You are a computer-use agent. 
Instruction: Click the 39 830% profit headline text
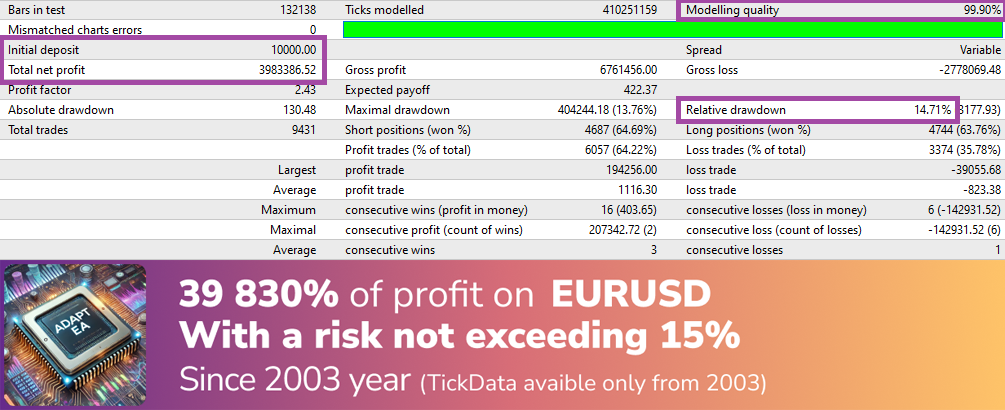[356, 295]
